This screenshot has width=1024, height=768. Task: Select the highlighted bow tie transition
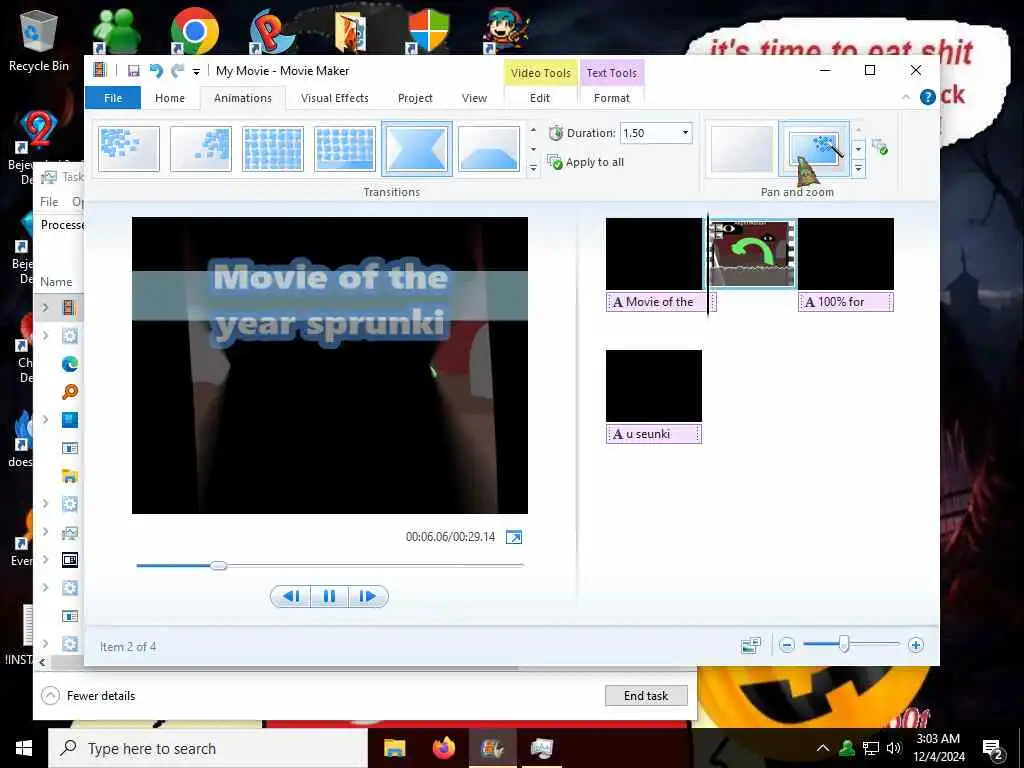(x=417, y=149)
